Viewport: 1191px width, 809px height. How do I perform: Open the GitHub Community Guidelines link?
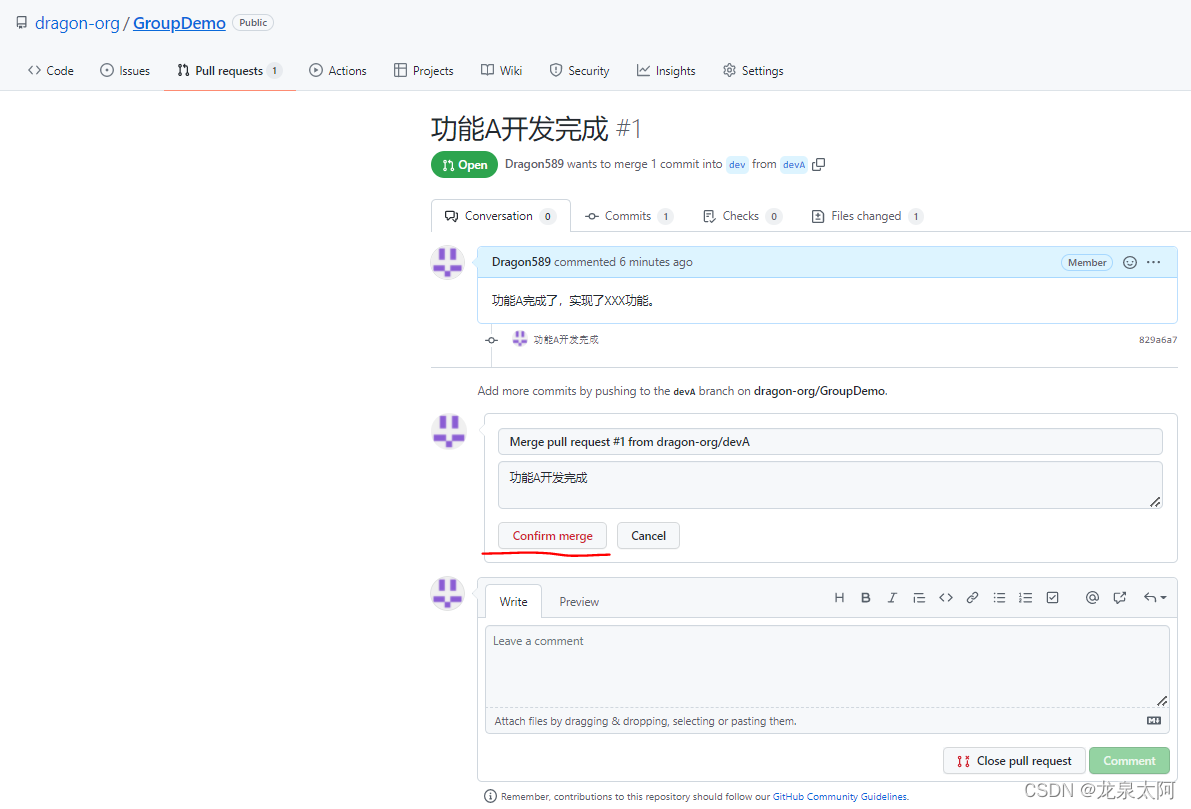coord(839,797)
